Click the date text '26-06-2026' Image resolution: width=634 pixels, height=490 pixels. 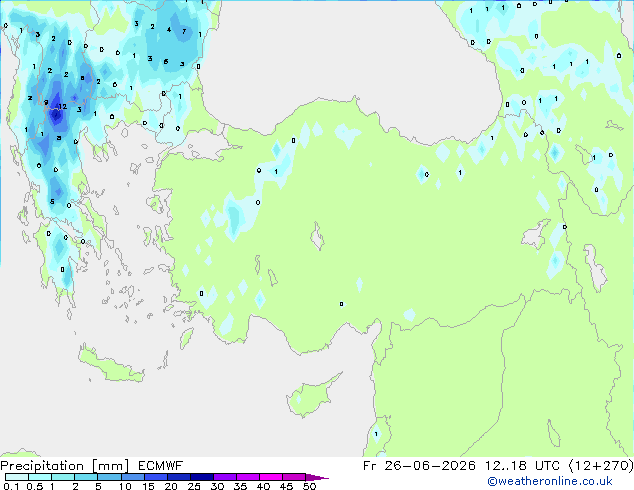coord(429,466)
